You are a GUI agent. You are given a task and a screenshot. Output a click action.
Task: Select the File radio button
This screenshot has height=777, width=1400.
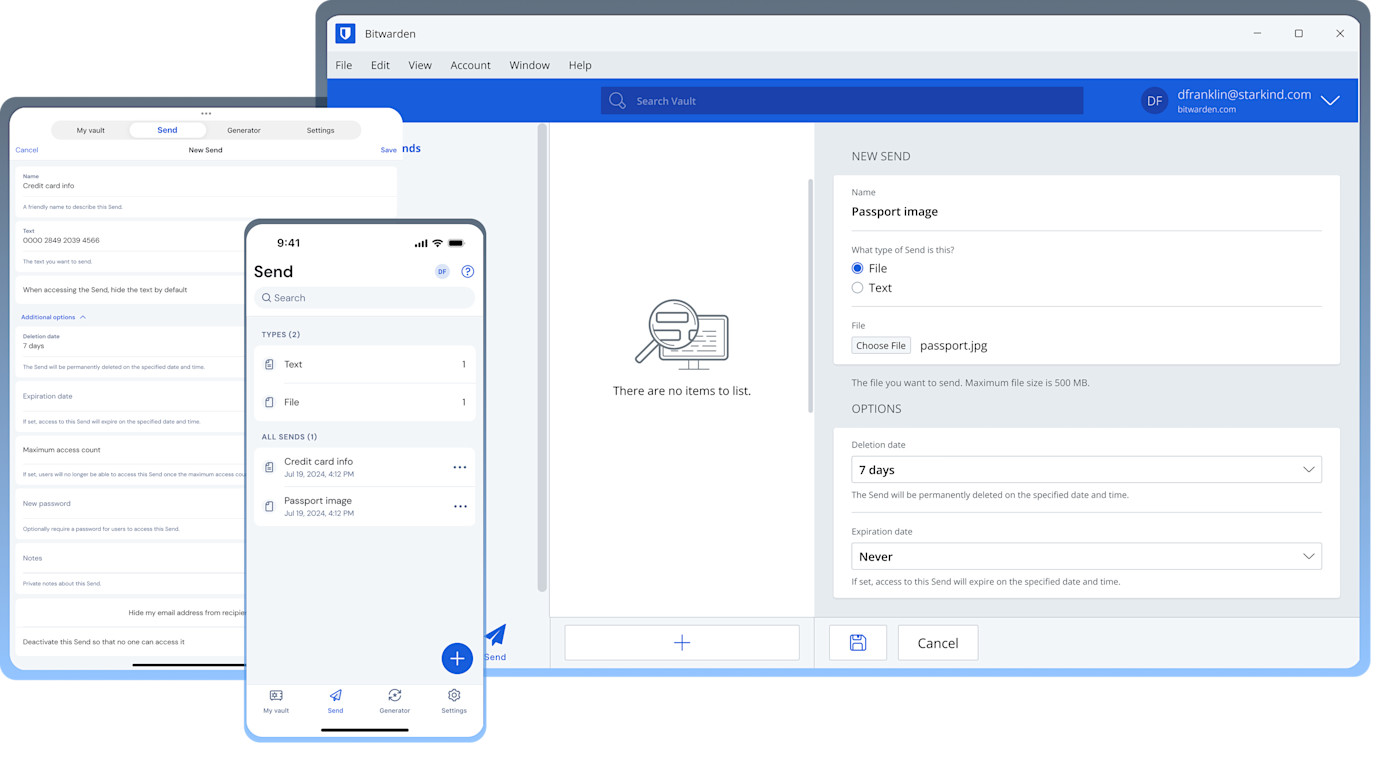pyautogui.click(x=857, y=268)
